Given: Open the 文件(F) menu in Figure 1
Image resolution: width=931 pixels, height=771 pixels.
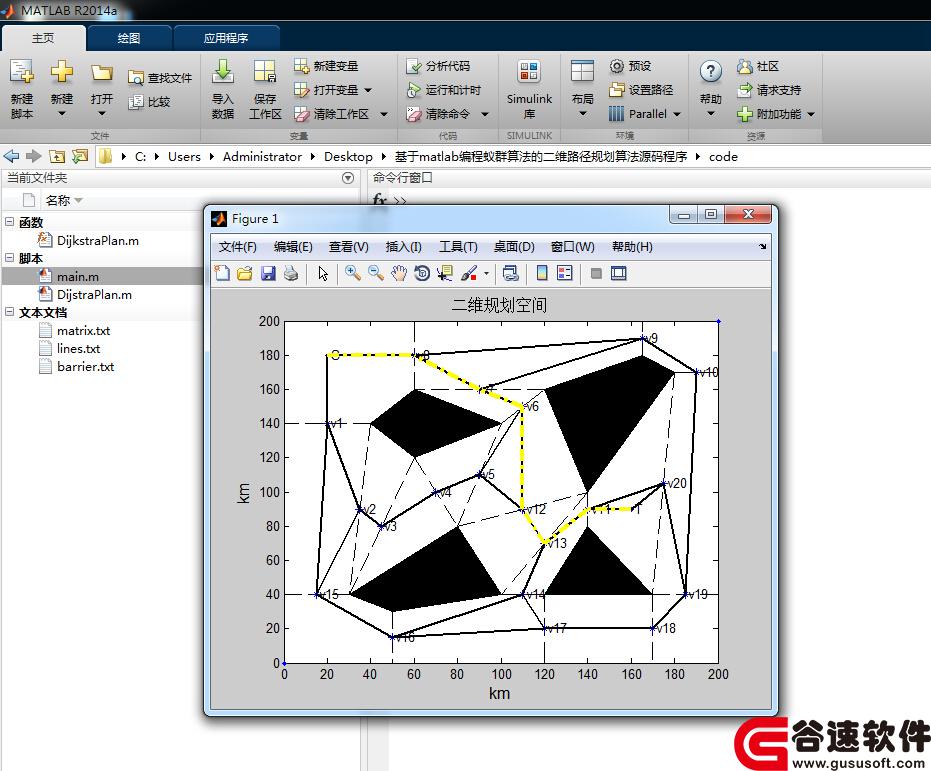Looking at the screenshot, I should click(x=238, y=246).
